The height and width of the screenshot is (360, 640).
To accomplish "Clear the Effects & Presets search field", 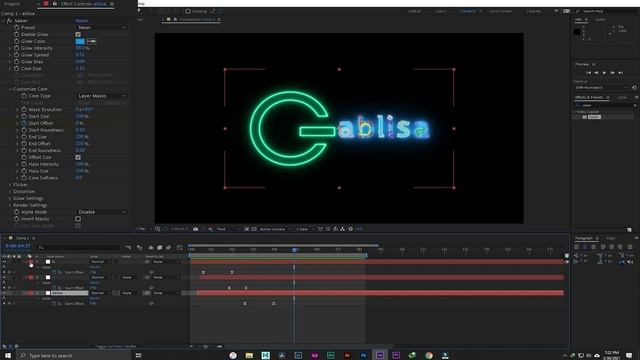I will pos(635,105).
